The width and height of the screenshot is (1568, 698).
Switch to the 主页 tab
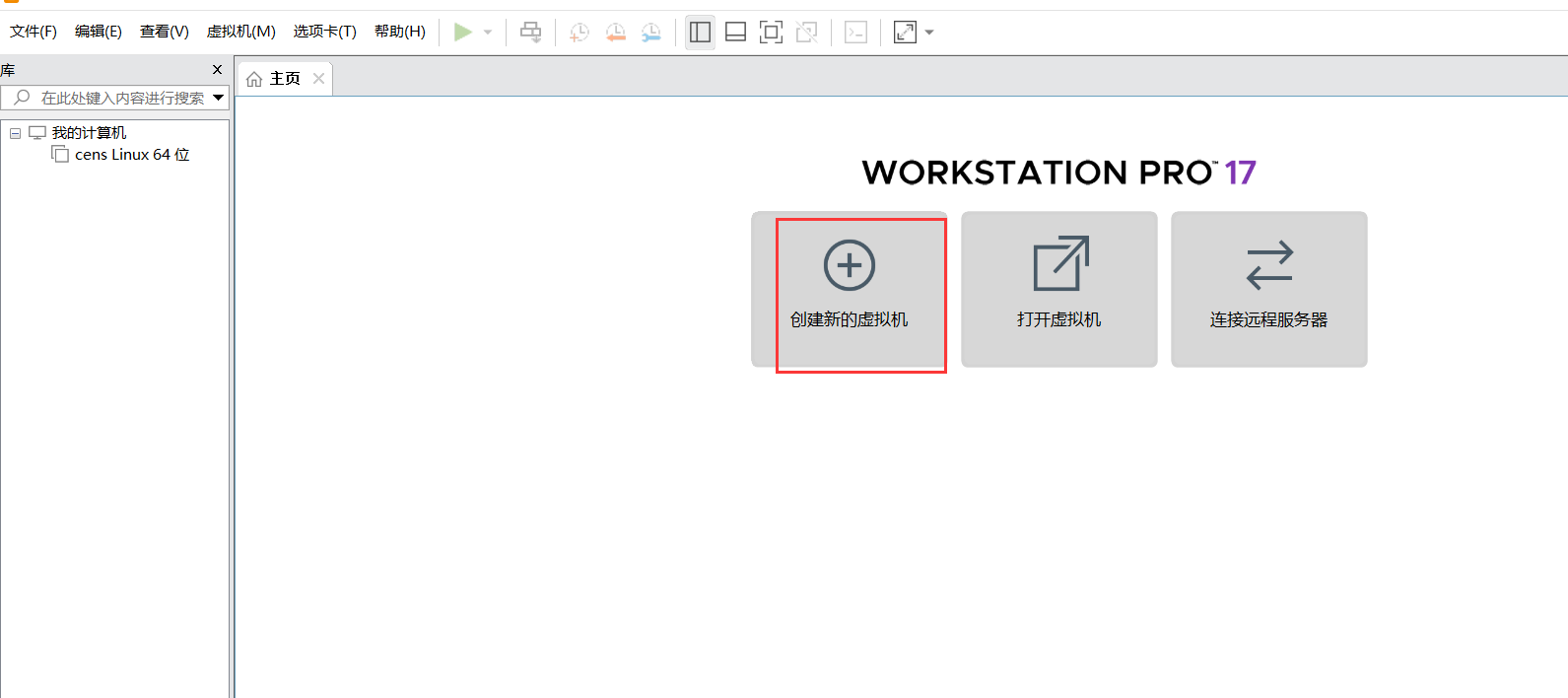pos(285,79)
